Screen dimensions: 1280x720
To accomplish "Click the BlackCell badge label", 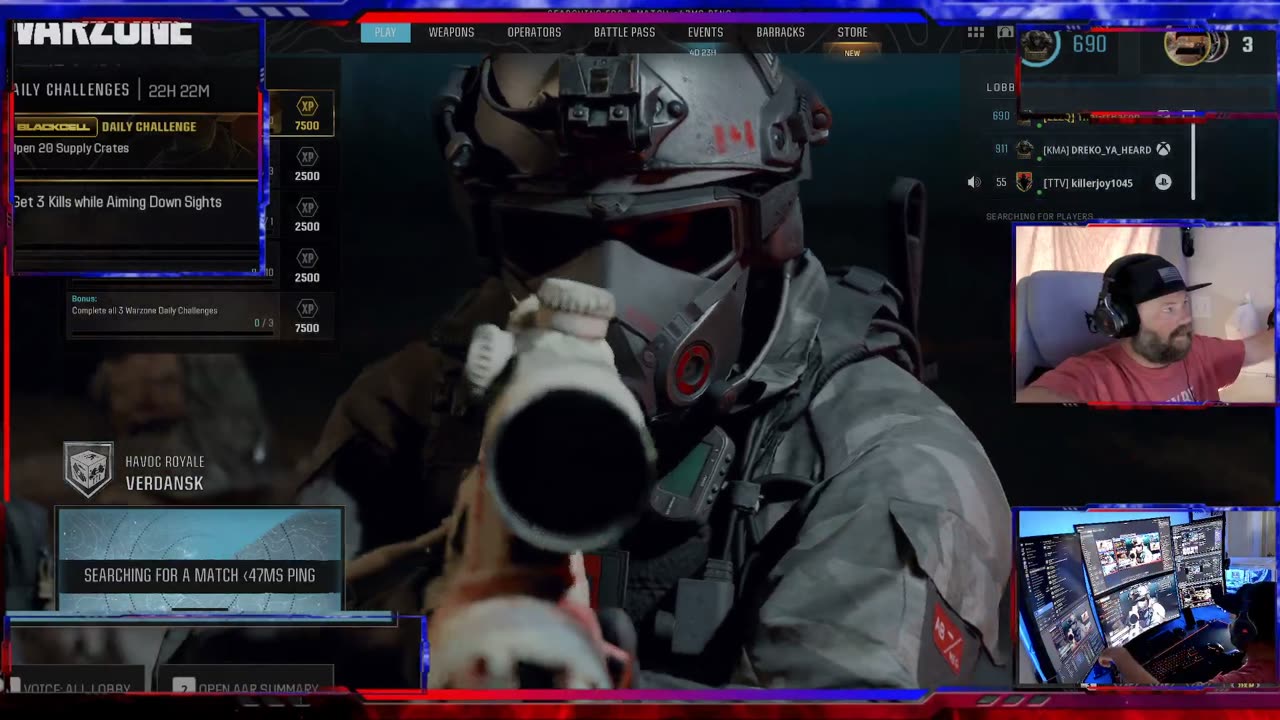I will [x=56, y=127].
